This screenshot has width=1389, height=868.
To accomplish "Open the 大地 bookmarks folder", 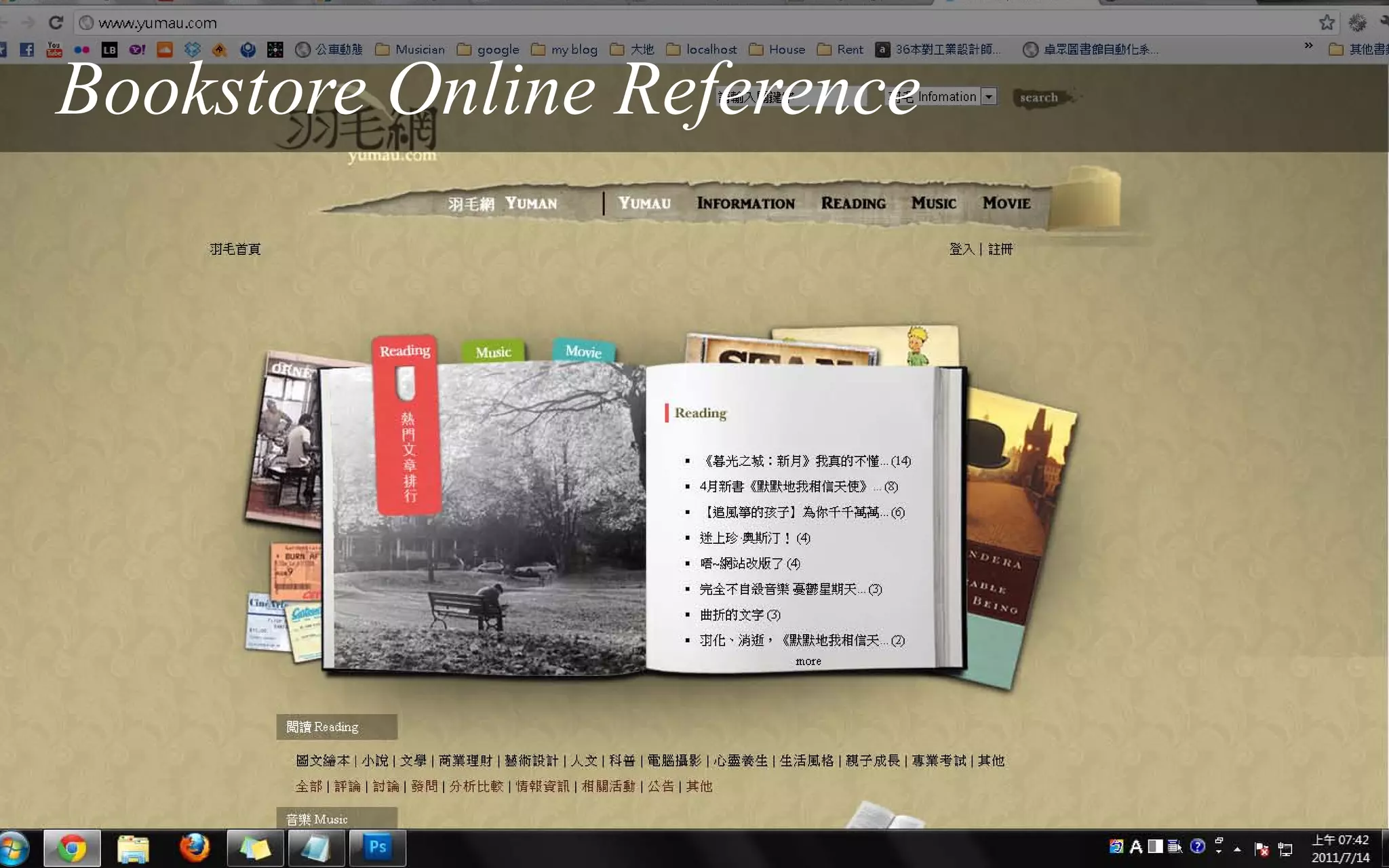I will (x=632, y=50).
